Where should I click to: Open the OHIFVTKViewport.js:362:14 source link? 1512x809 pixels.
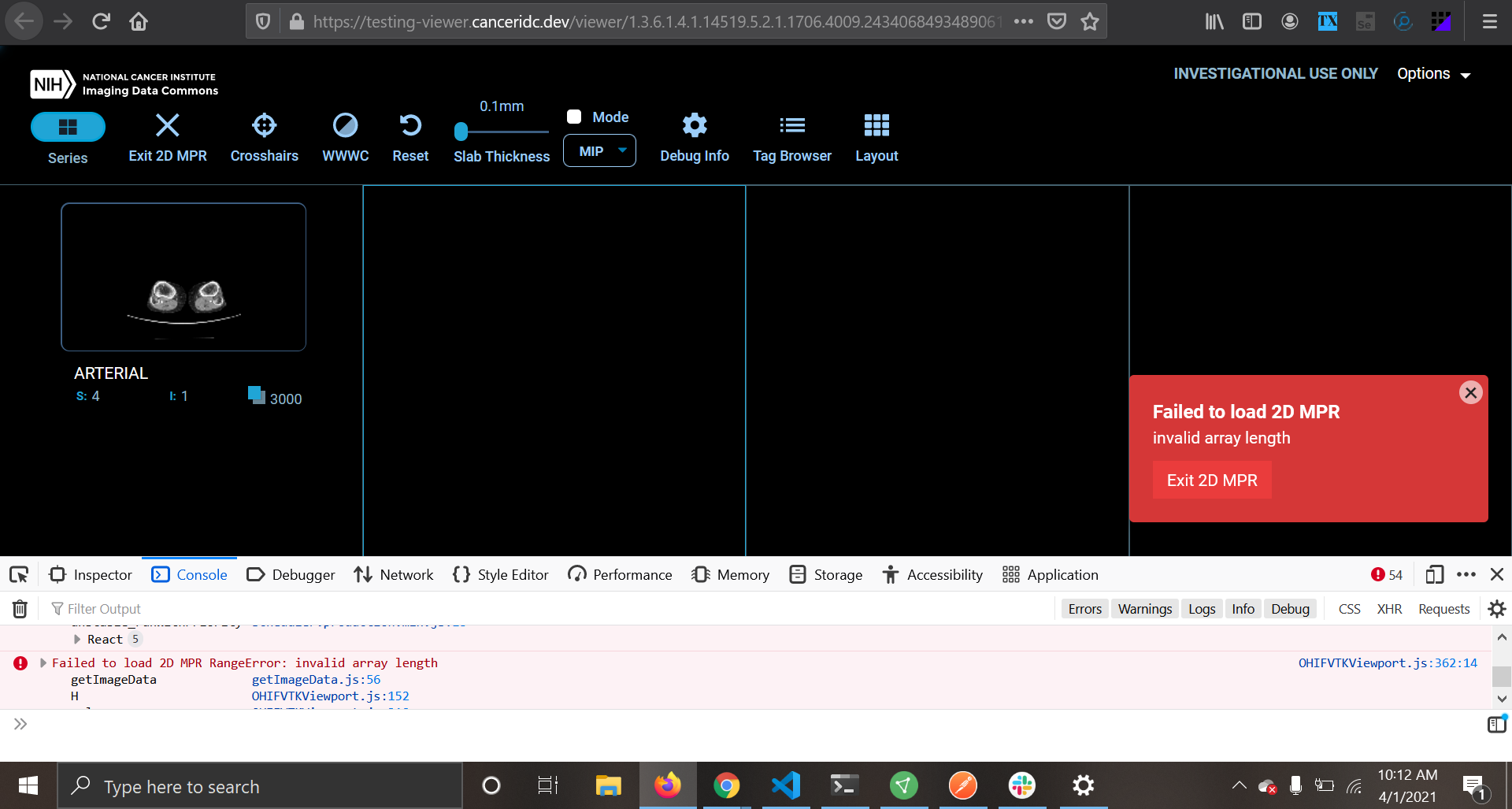(x=1388, y=663)
